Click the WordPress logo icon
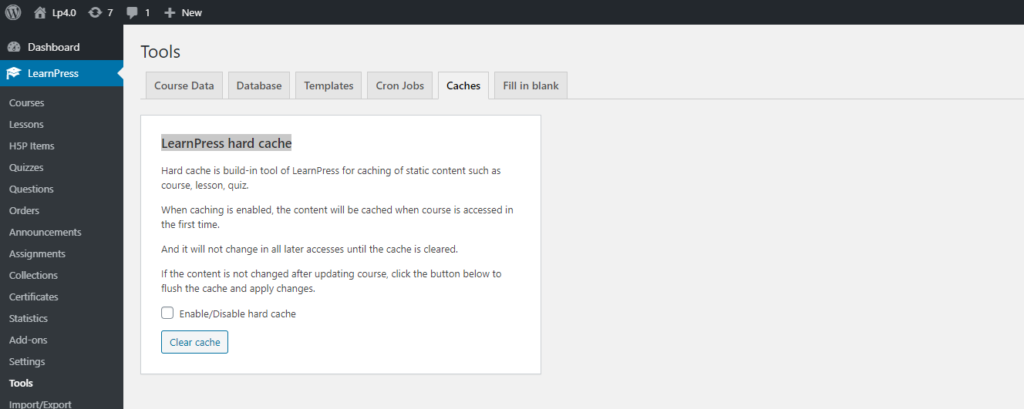The width and height of the screenshot is (1024, 409). 14,12
